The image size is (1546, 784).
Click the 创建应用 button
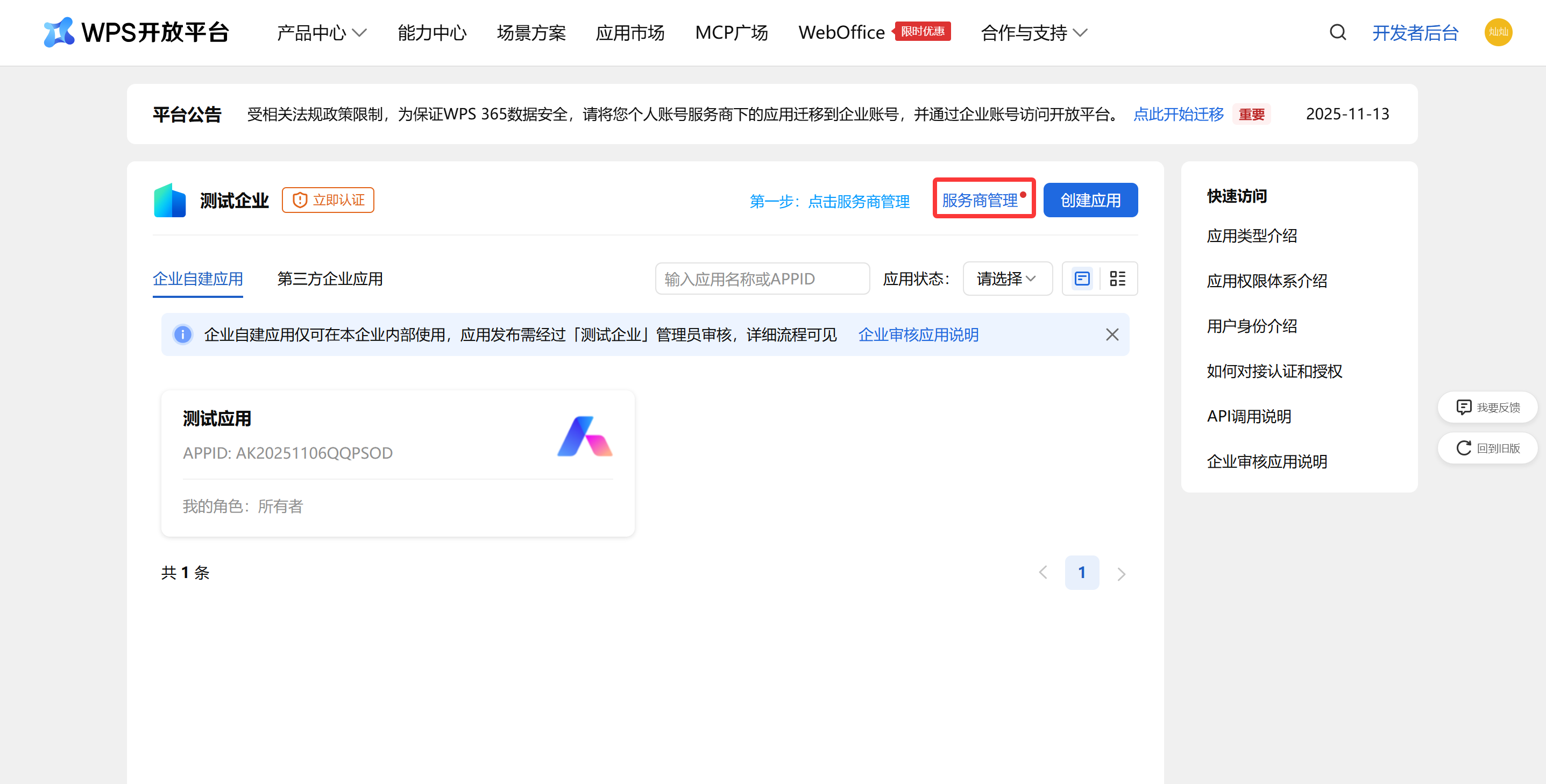pos(1090,201)
